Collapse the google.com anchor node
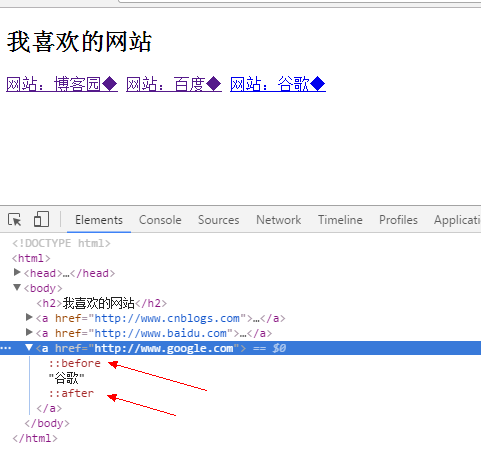This screenshot has width=481, height=449. [x=29, y=348]
